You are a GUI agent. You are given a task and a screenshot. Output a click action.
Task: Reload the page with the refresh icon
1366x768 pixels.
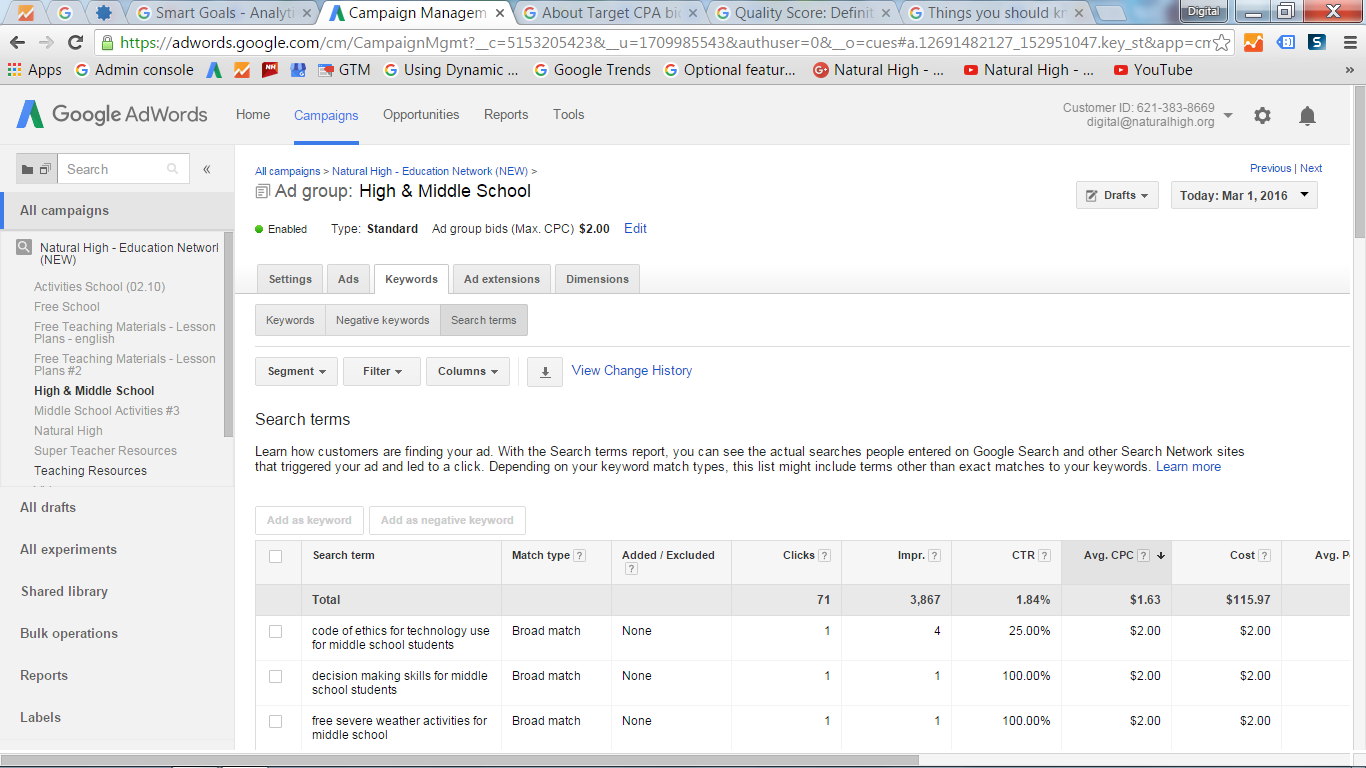point(75,43)
